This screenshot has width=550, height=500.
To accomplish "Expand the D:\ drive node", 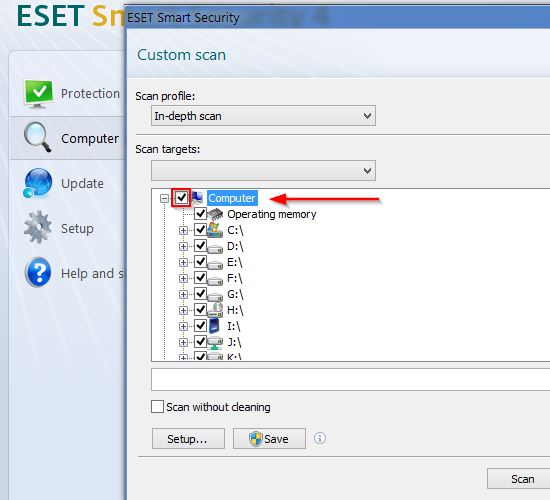I will pos(183,246).
